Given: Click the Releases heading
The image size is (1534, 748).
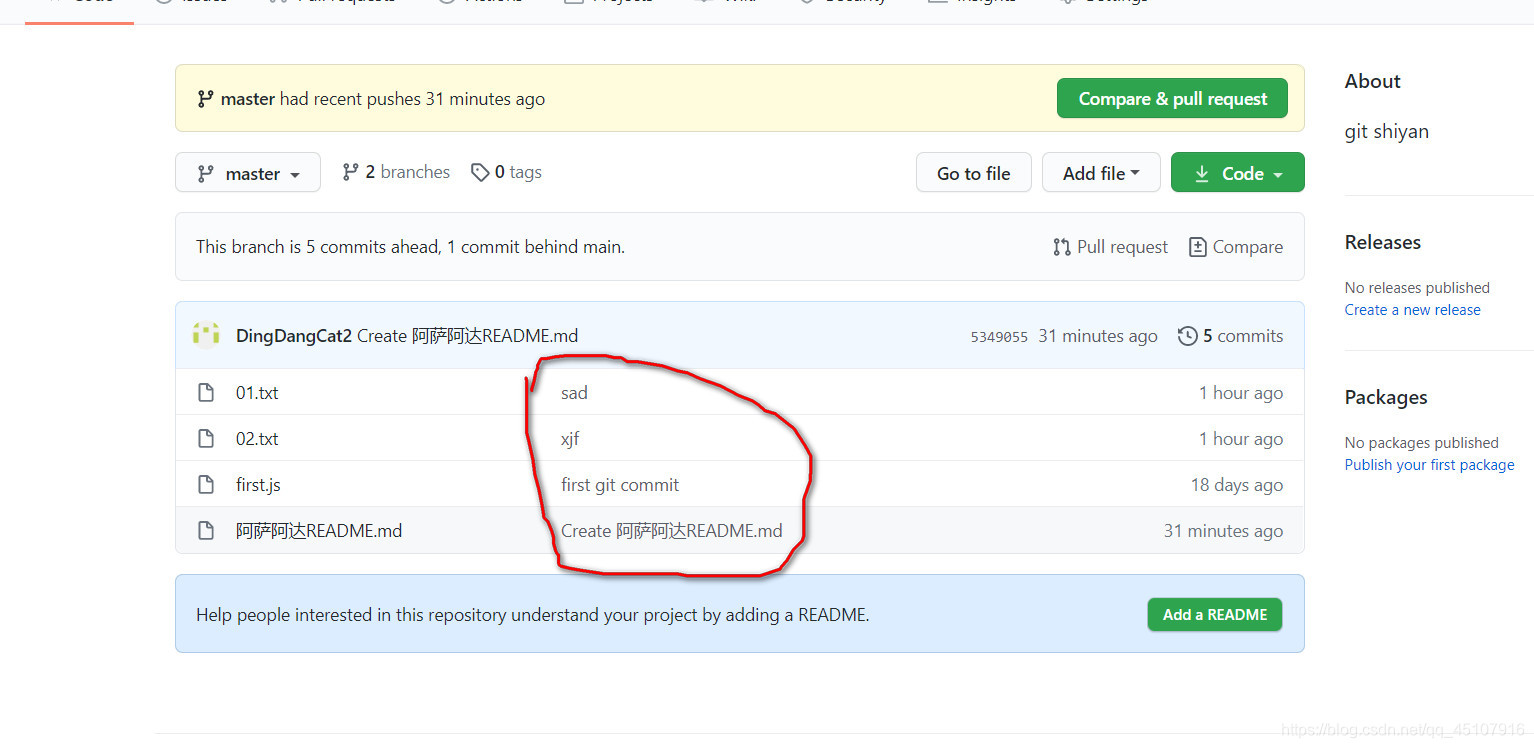Looking at the screenshot, I should [x=1383, y=242].
